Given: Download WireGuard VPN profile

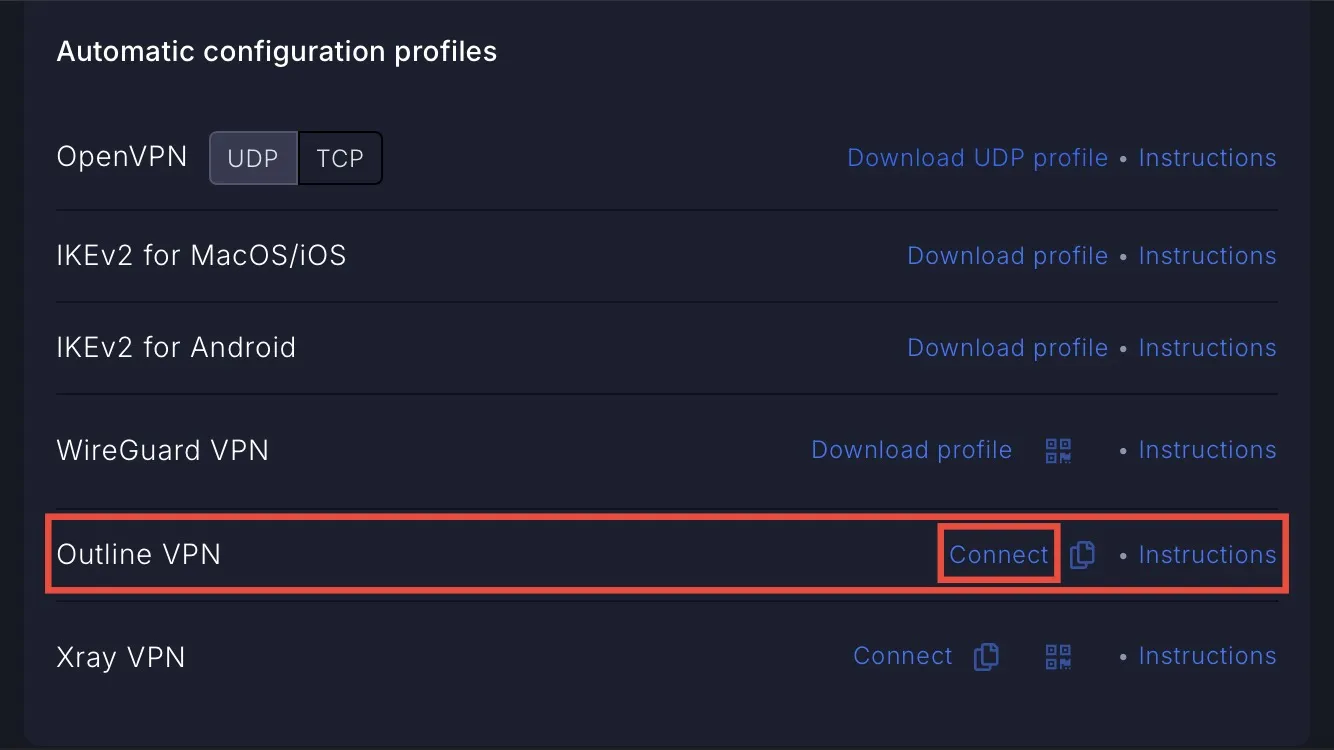Looking at the screenshot, I should pos(911,450).
